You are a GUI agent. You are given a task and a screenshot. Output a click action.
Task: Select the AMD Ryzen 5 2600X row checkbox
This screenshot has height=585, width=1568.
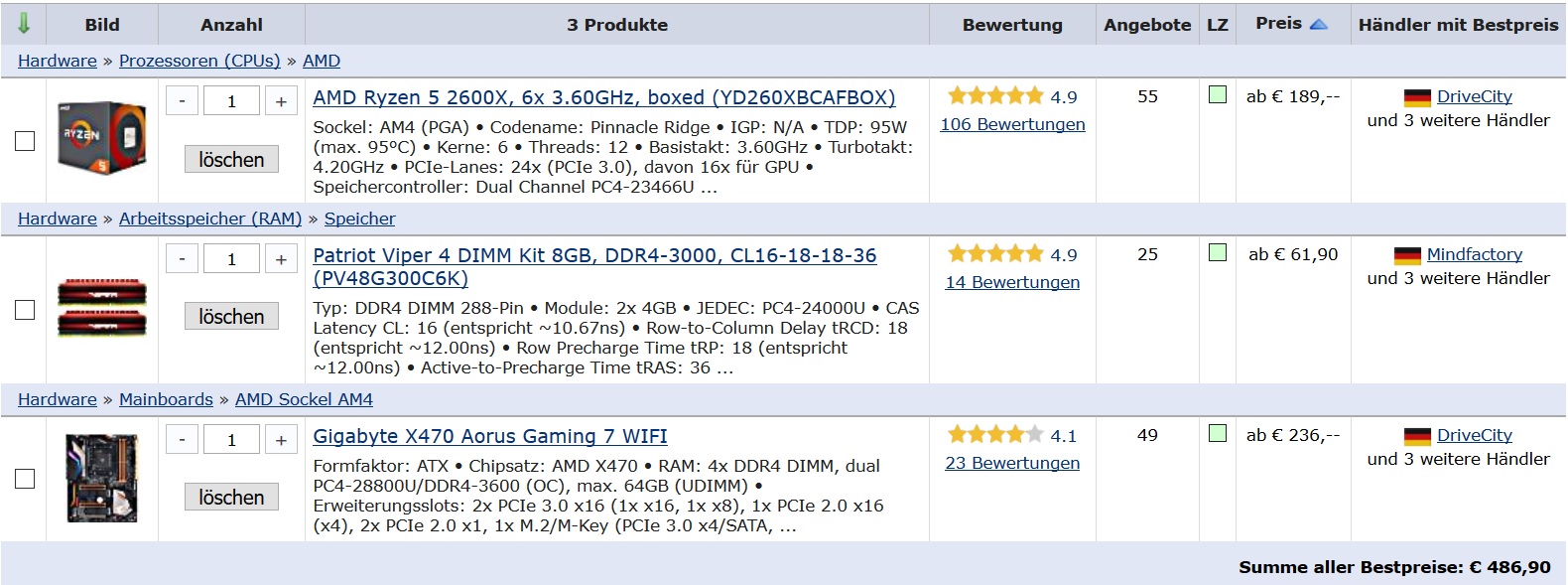25,141
